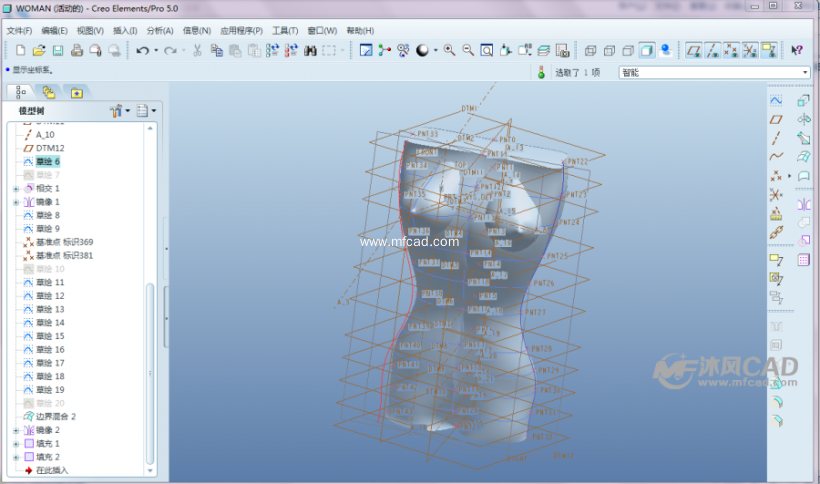Toggle datum plane display on or off
820x484 pixels.
pos(694,50)
